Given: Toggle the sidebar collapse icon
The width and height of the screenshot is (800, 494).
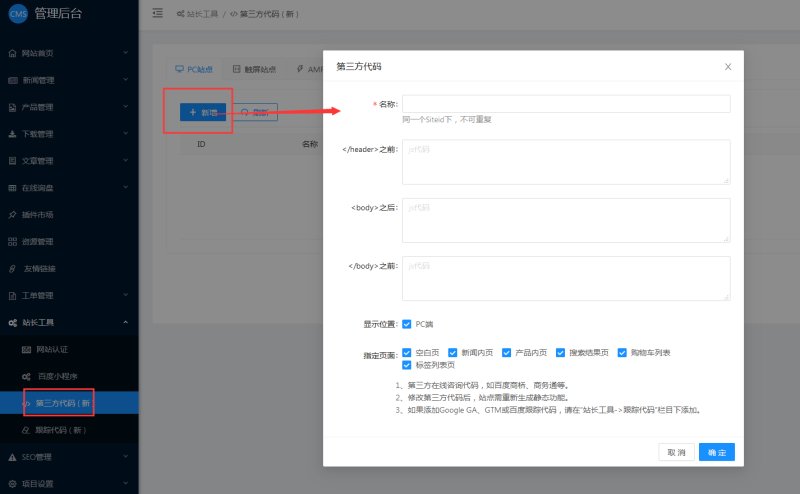Looking at the screenshot, I should point(157,13).
